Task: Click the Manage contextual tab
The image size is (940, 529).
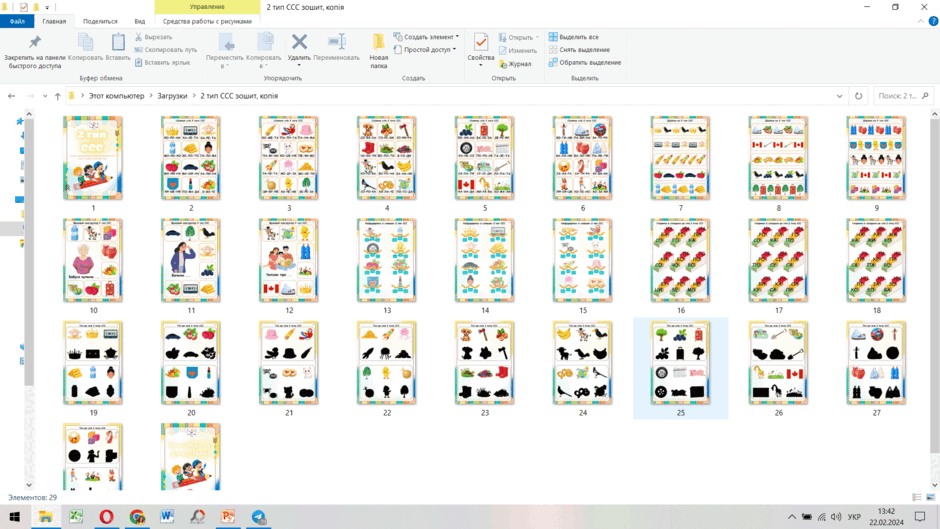Action: pos(207,7)
